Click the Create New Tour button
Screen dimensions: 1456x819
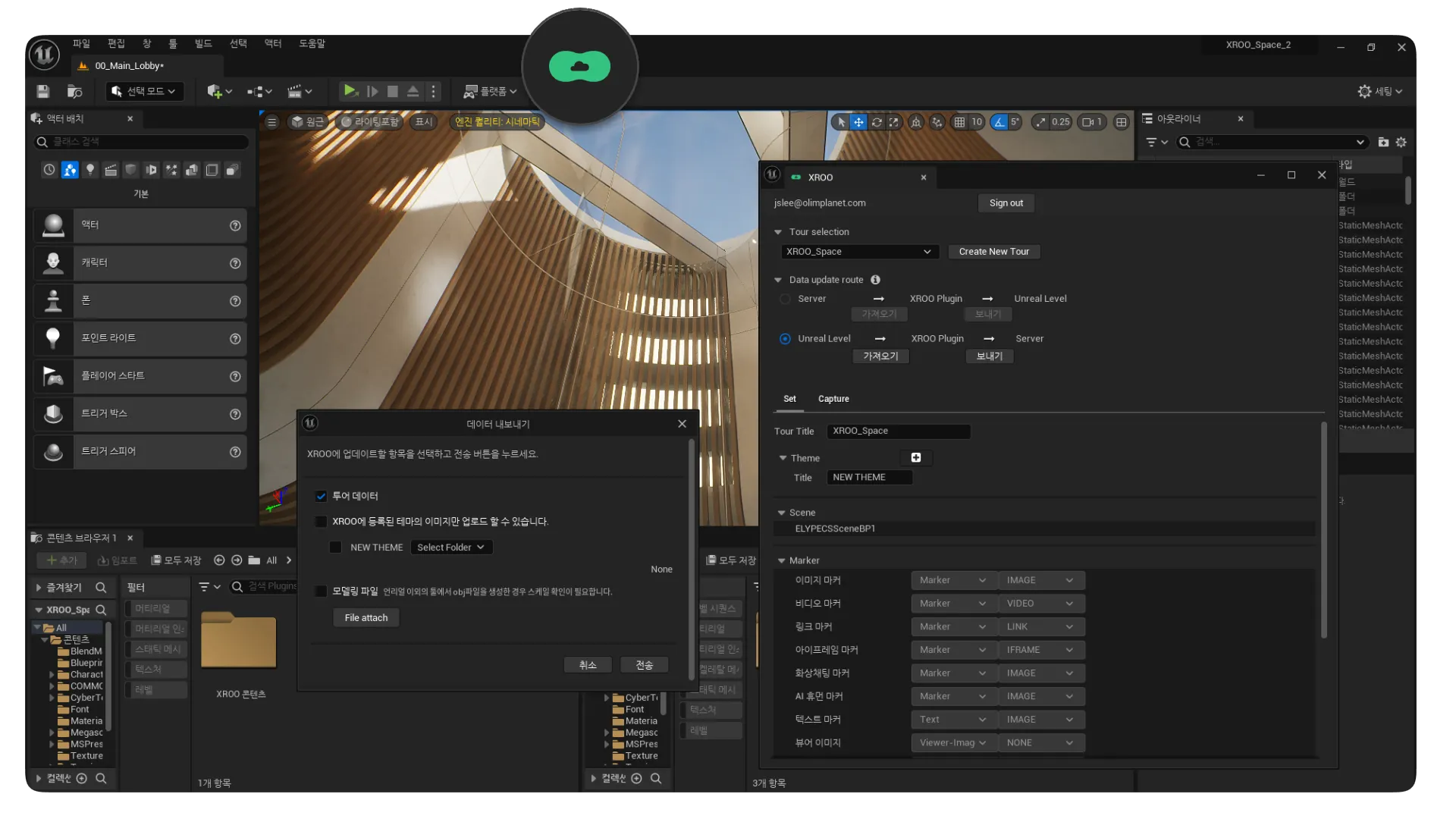(x=993, y=252)
